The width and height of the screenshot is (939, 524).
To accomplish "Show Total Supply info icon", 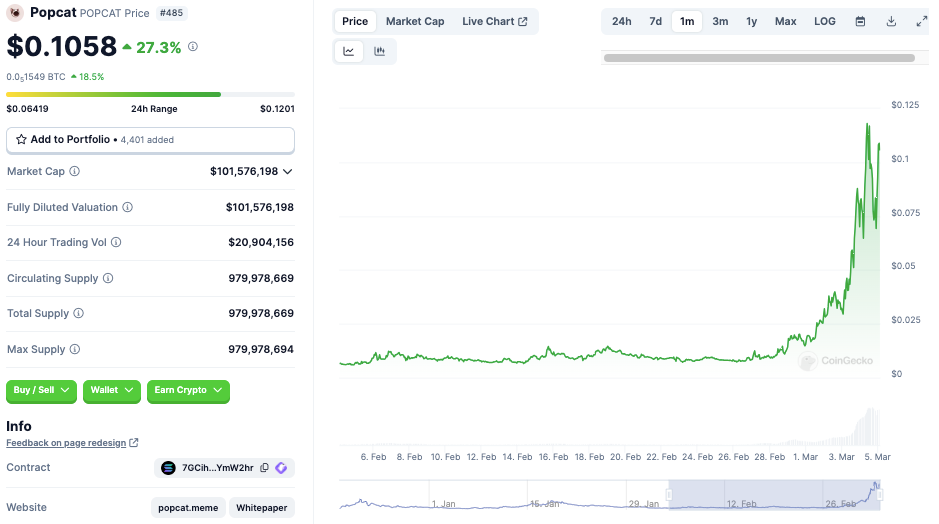I will [78, 313].
